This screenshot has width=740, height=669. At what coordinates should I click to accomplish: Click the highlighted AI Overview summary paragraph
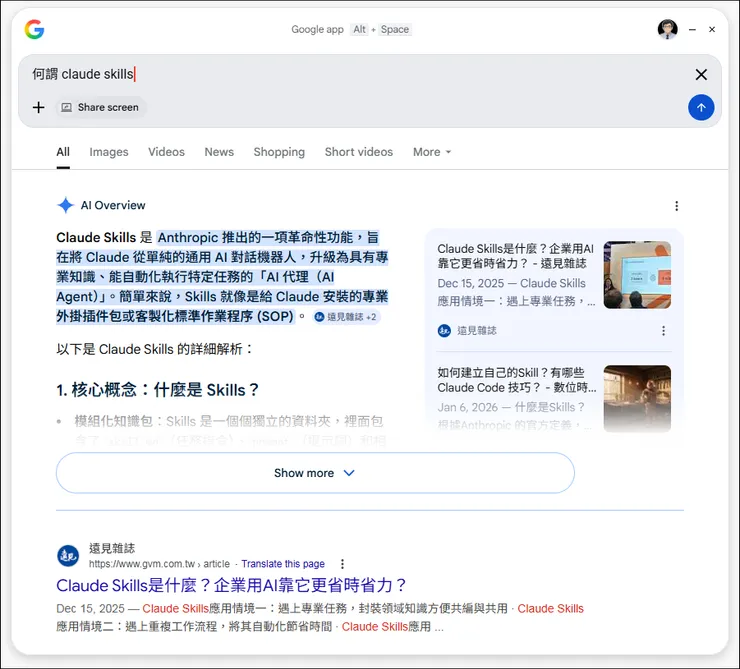(222, 277)
